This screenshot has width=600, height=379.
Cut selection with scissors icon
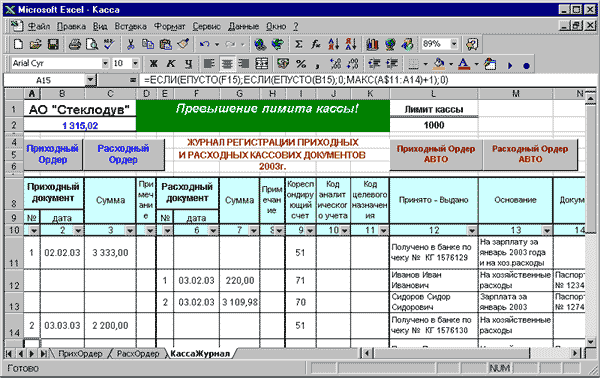click(x=130, y=44)
